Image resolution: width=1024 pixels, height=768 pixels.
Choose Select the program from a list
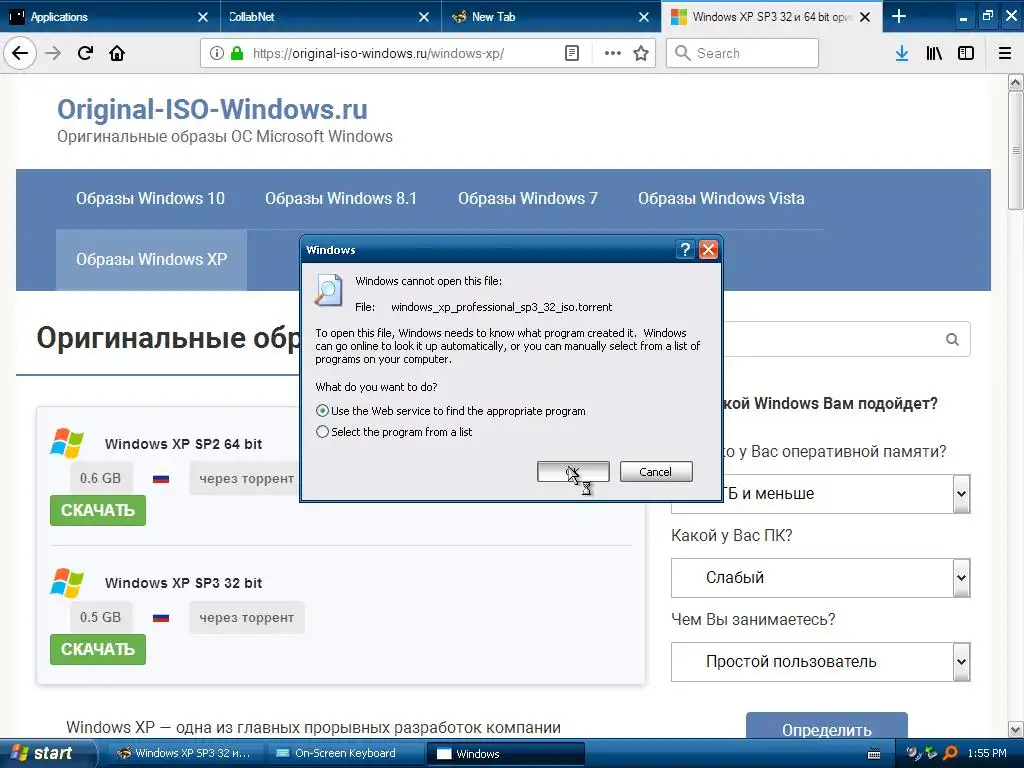322,432
